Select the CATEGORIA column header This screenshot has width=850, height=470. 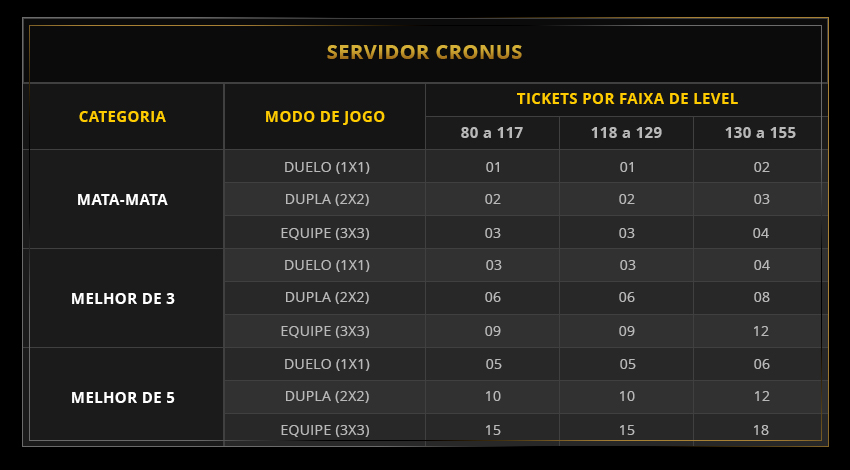[122, 116]
